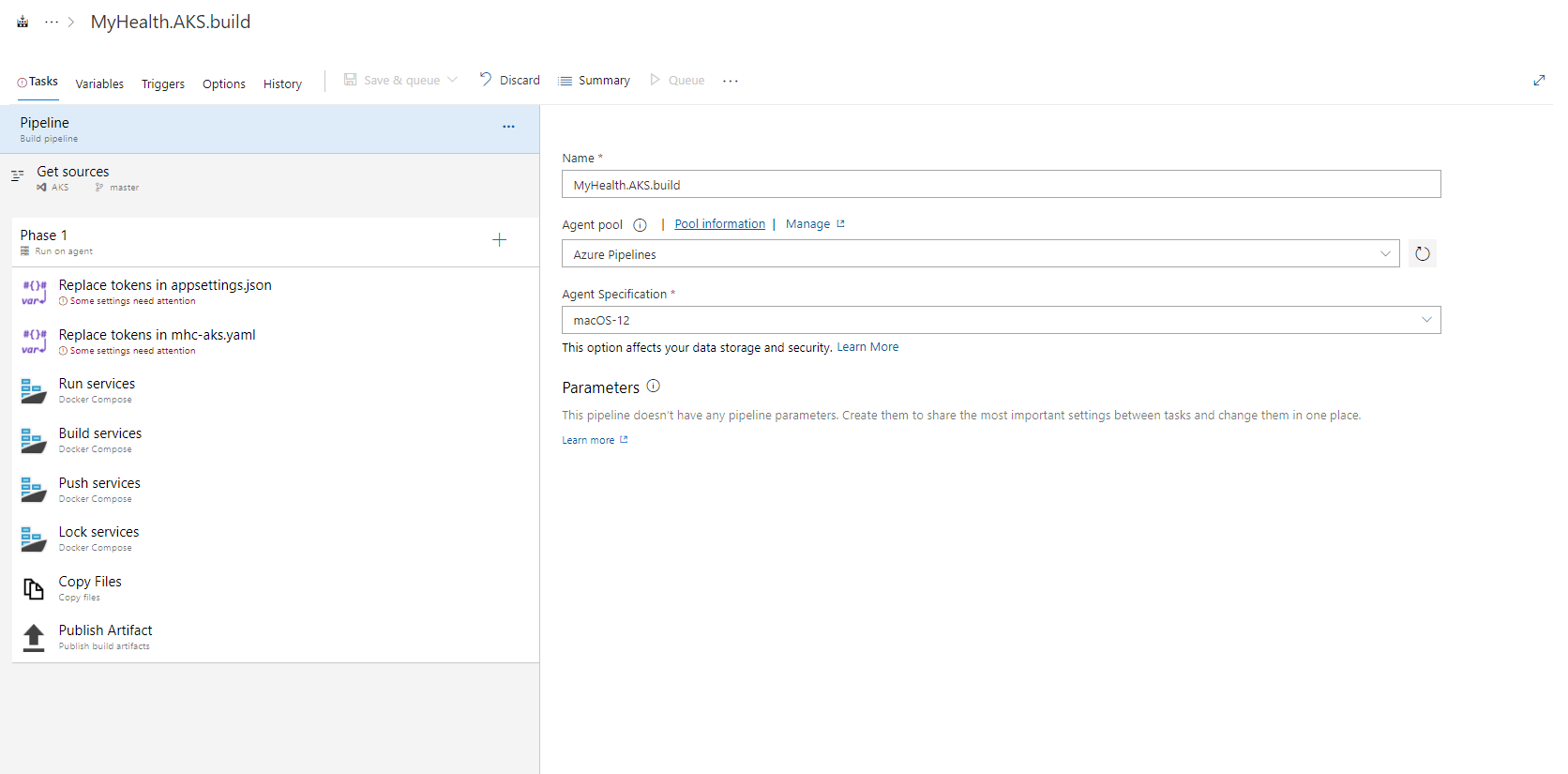1568x774 pixels.
Task: Open the Agent pool Azure Pipelines dropdown
Action: point(980,253)
